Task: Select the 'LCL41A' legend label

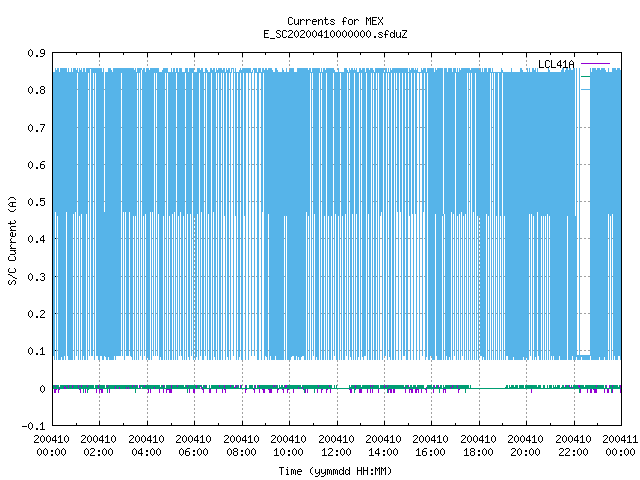Action: coord(556,64)
